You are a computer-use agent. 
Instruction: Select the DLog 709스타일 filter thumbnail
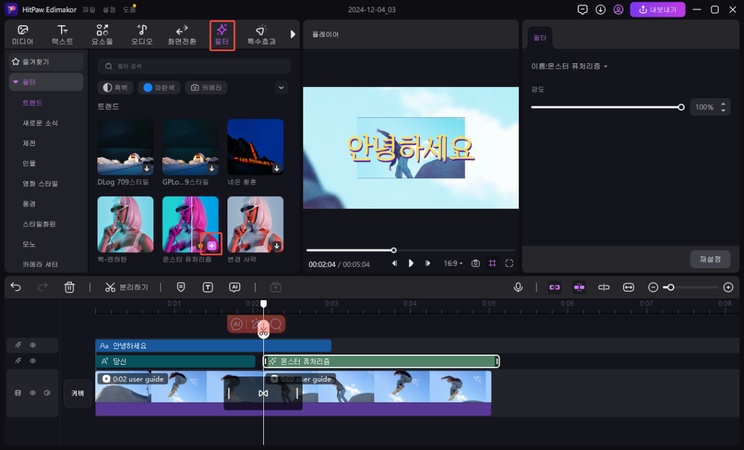pyautogui.click(x=125, y=147)
